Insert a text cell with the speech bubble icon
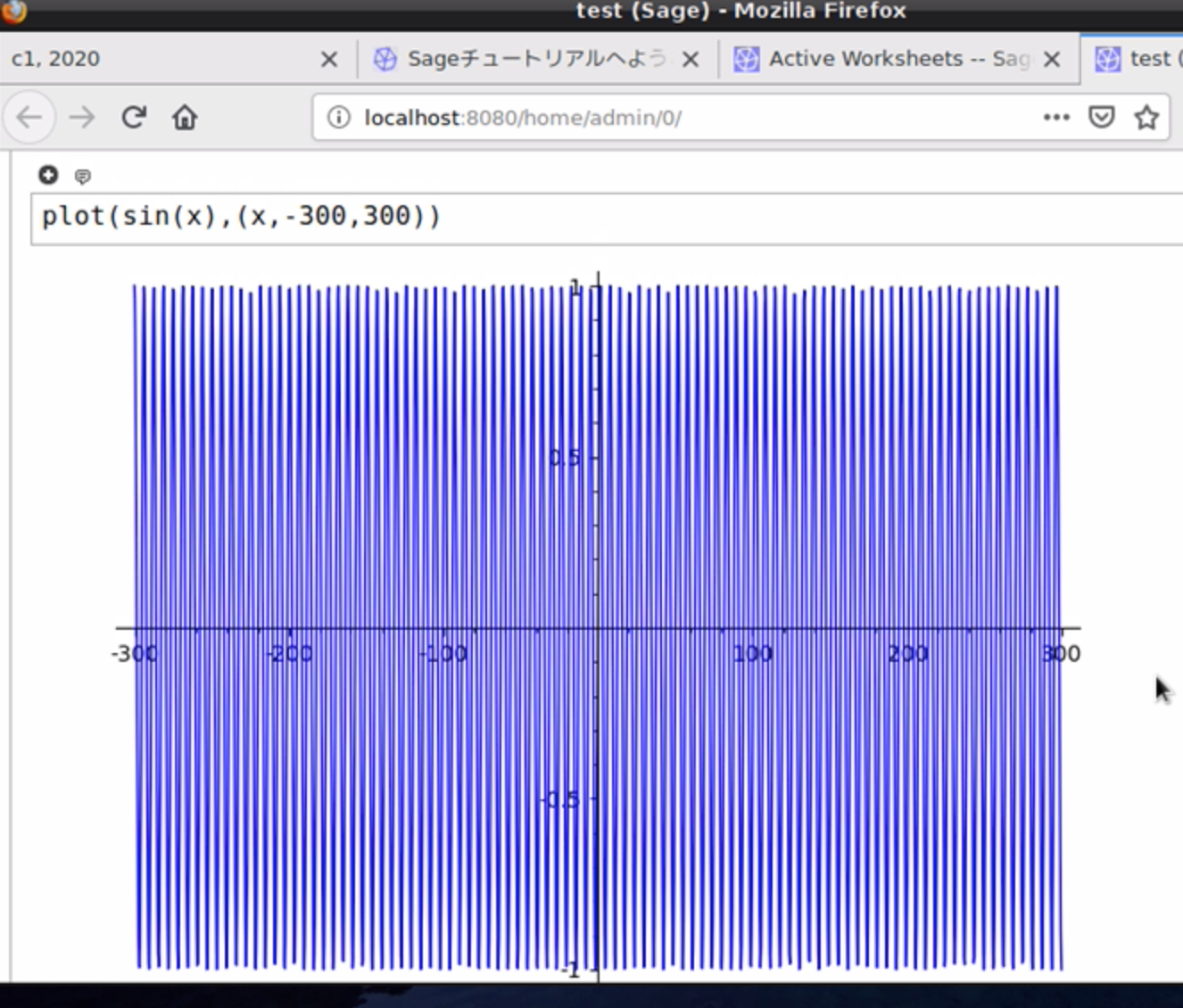1183x1008 pixels. [x=82, y=177]
